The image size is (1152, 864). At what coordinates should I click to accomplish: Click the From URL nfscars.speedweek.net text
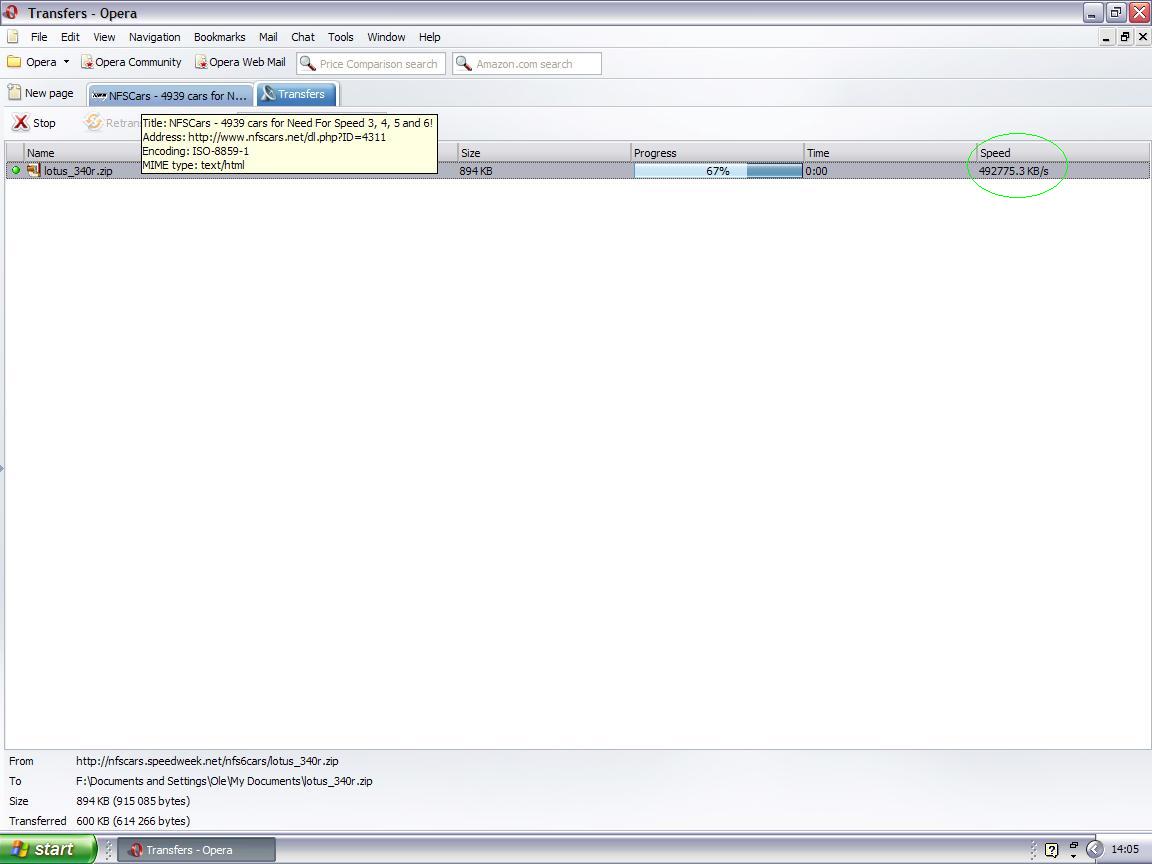coord(207,761)
